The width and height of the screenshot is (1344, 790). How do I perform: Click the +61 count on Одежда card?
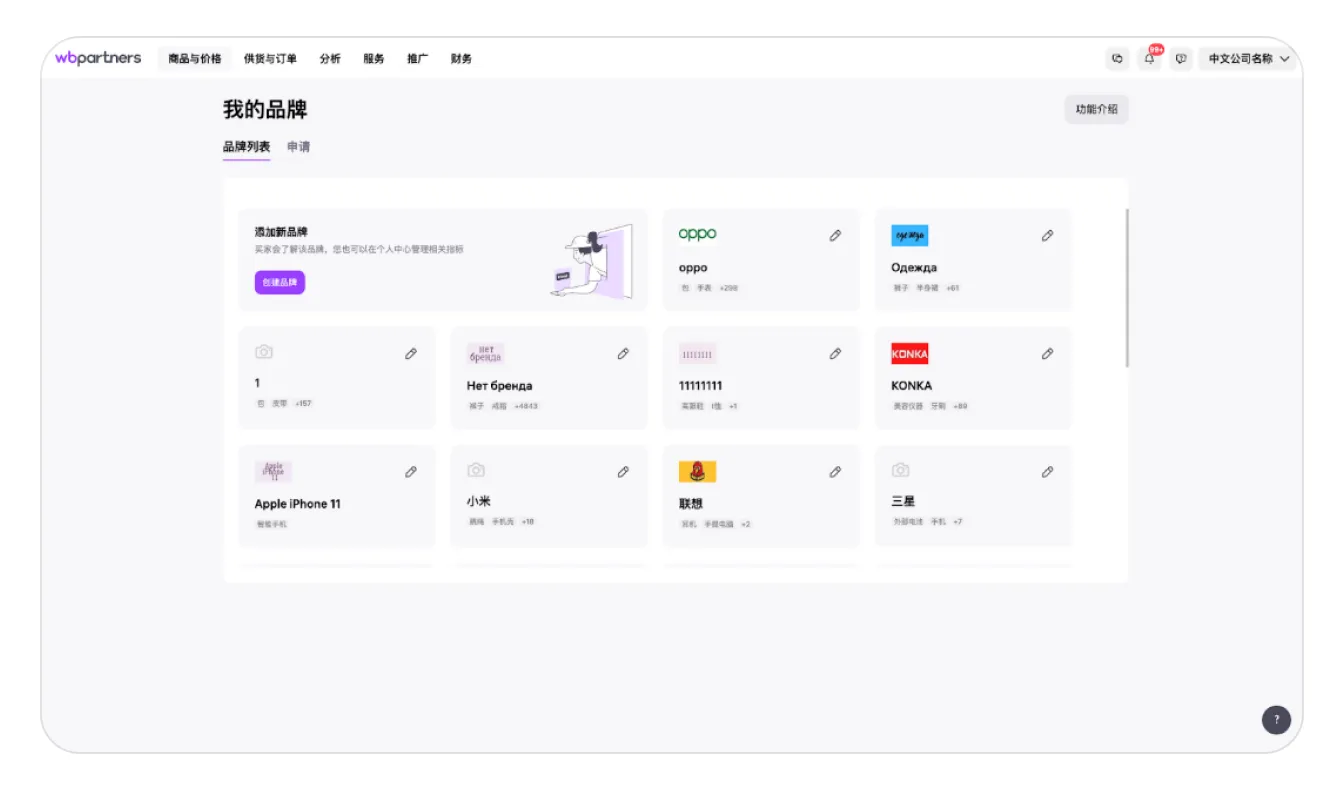pyautogui.click(x=953, y=288)
